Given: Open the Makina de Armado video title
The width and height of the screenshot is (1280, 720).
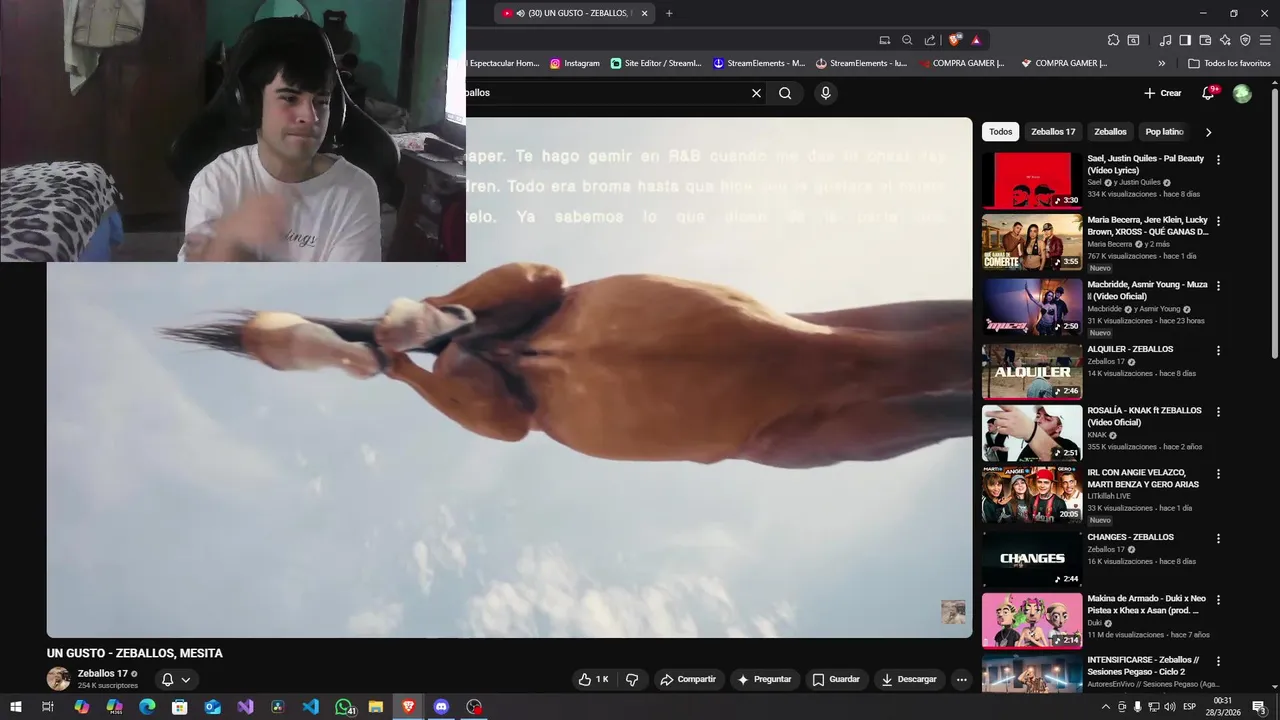Looking at the screenshot, I should [x=1147, y=604].
